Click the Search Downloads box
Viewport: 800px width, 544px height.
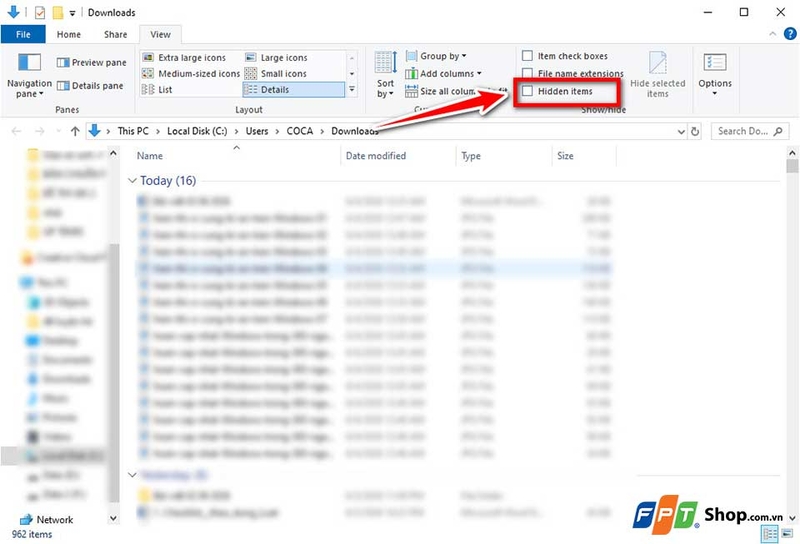(x=749, y=131)
